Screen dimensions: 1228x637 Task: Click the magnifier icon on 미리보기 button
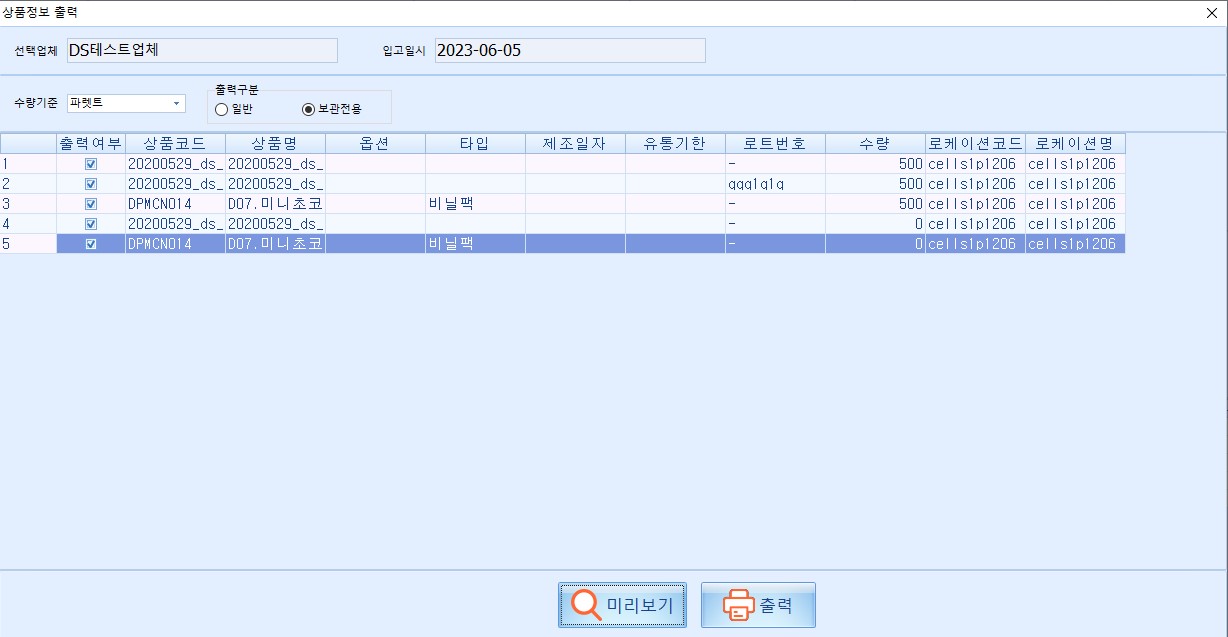[x=586, y=605]
